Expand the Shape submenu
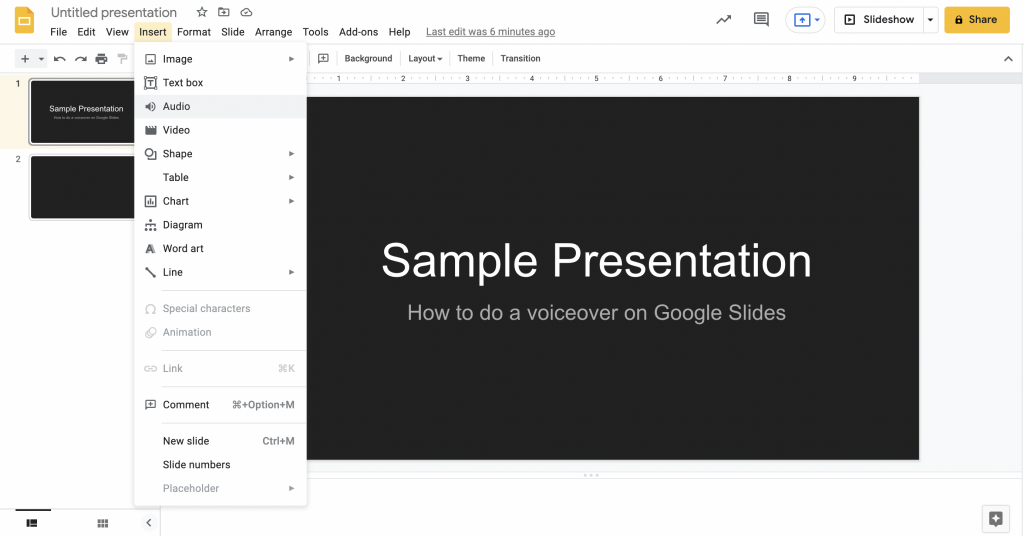1024x536 pixels. tap(220, 153)
